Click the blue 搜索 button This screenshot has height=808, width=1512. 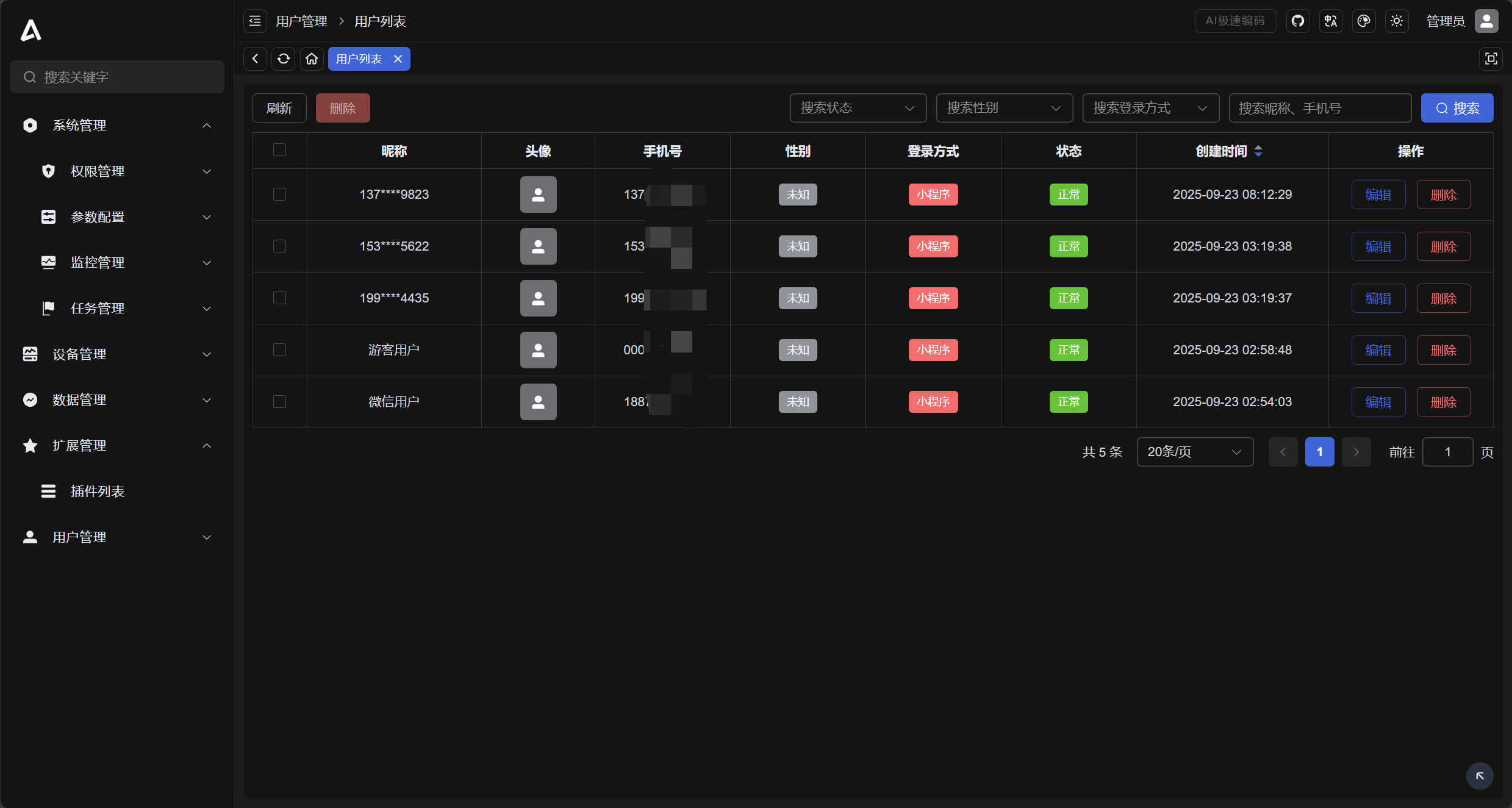point(1456,108)
